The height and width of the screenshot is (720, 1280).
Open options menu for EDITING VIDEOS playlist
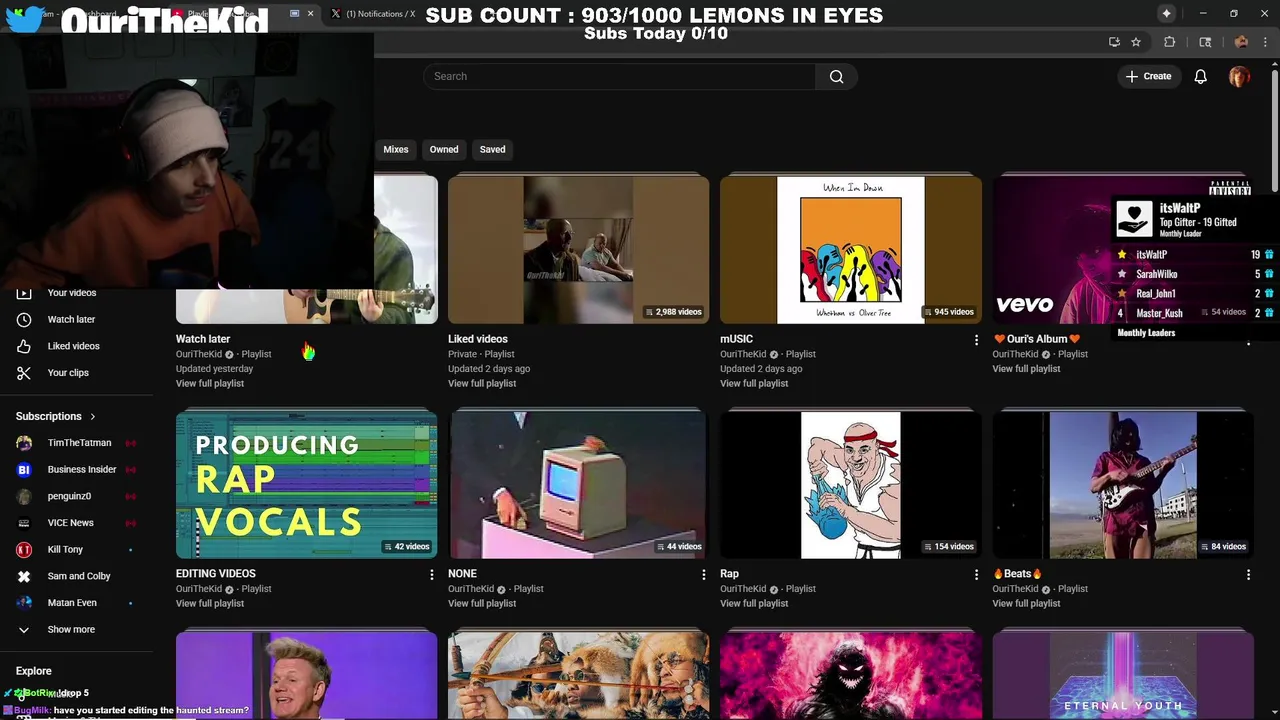click(x=432, y=575)
